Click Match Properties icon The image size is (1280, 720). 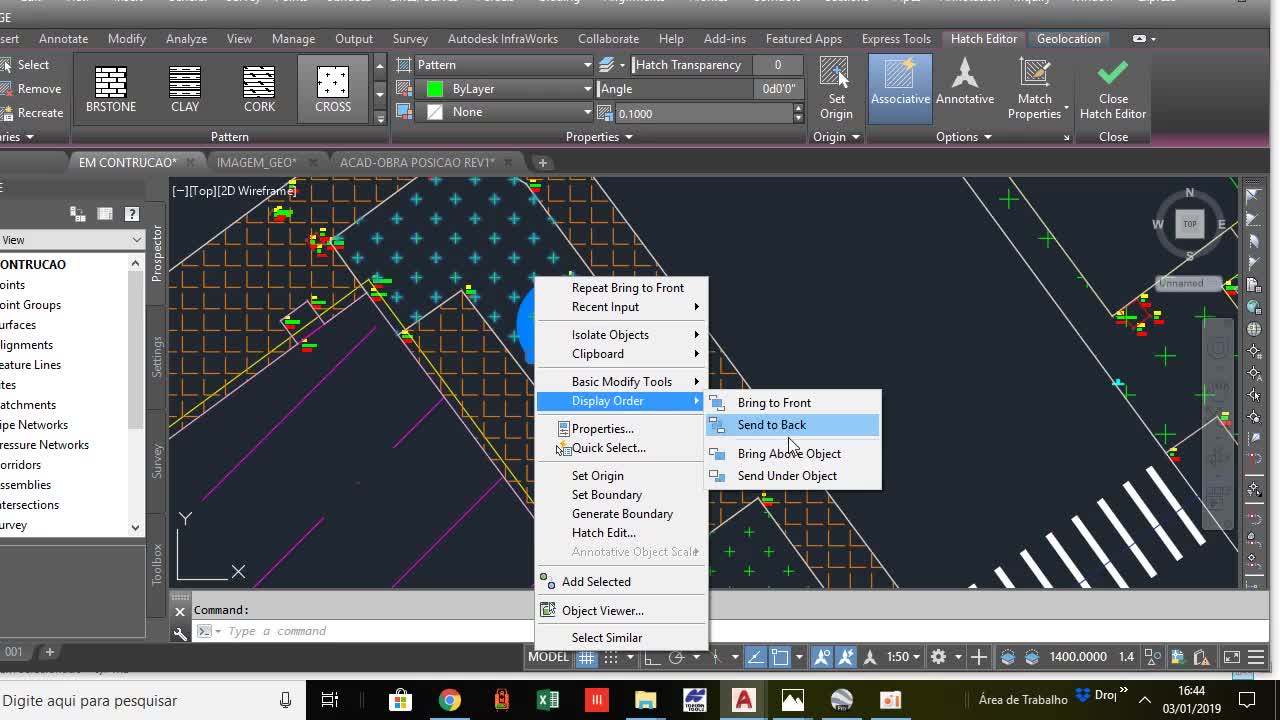click(1035, 88)
